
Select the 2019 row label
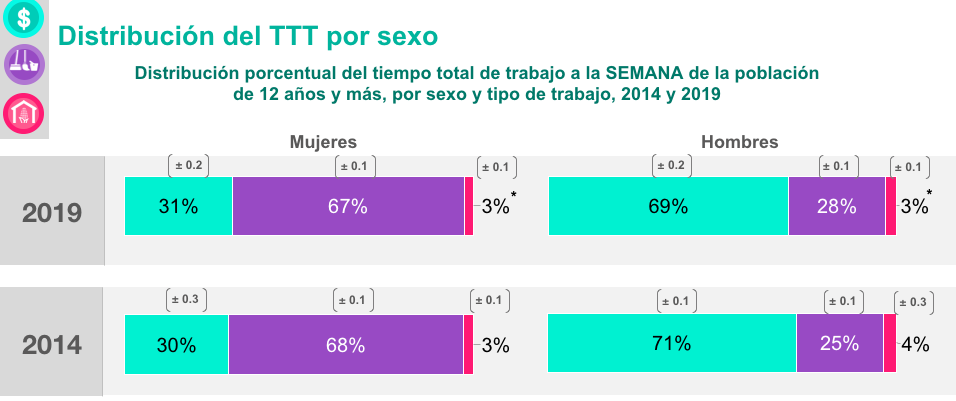pos(52,211)
